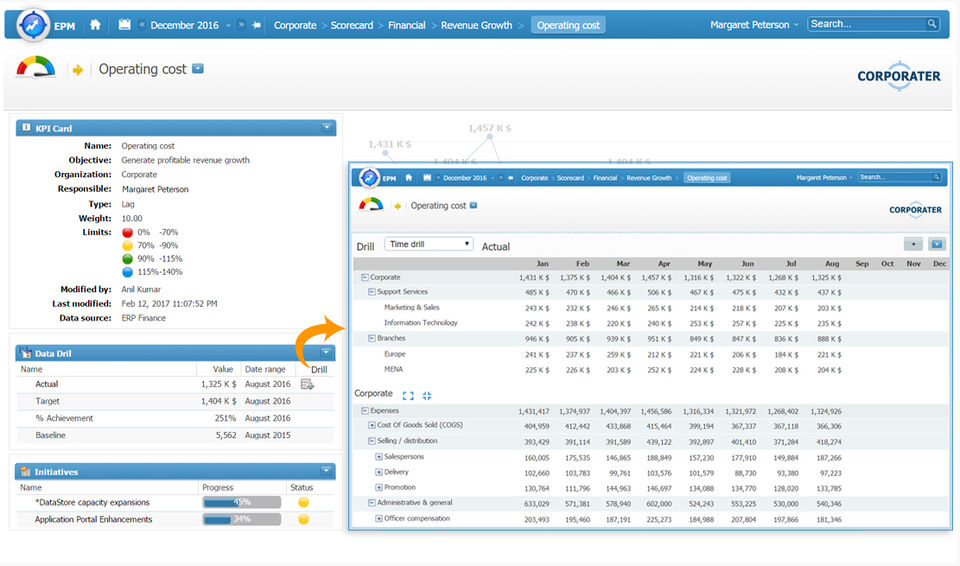
Task: Click the DataStore capacity expansions progress bar
Action: pos(241,503)
